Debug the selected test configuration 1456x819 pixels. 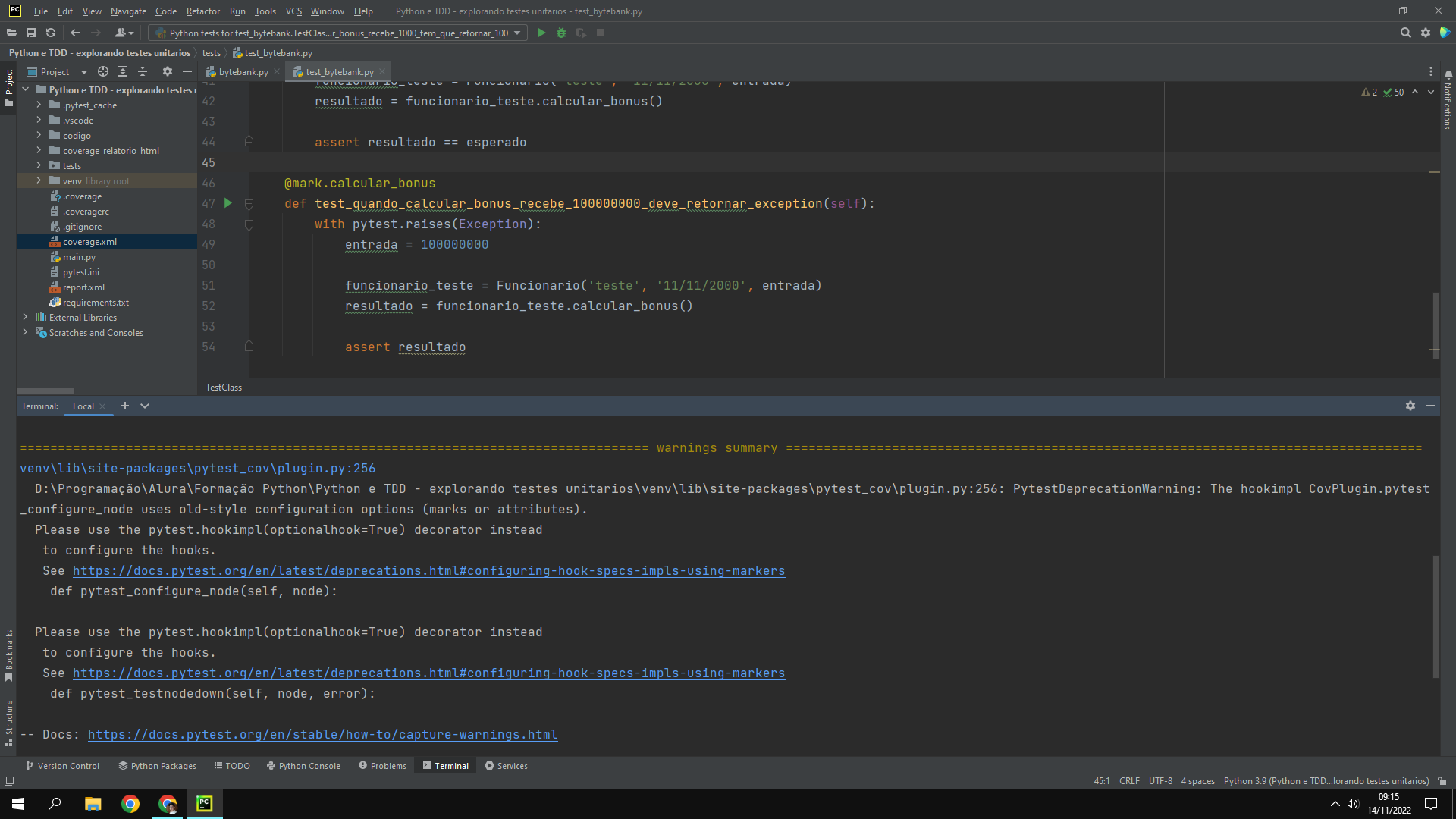pos(561,33)
